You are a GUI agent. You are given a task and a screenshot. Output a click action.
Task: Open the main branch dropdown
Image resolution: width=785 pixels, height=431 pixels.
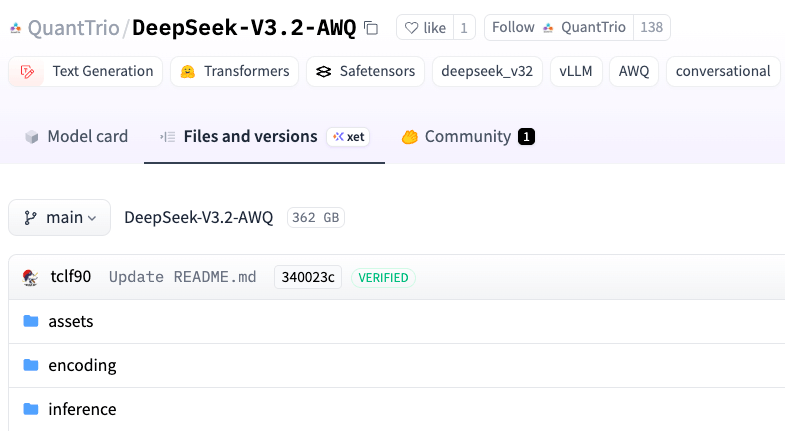point(60,218)
